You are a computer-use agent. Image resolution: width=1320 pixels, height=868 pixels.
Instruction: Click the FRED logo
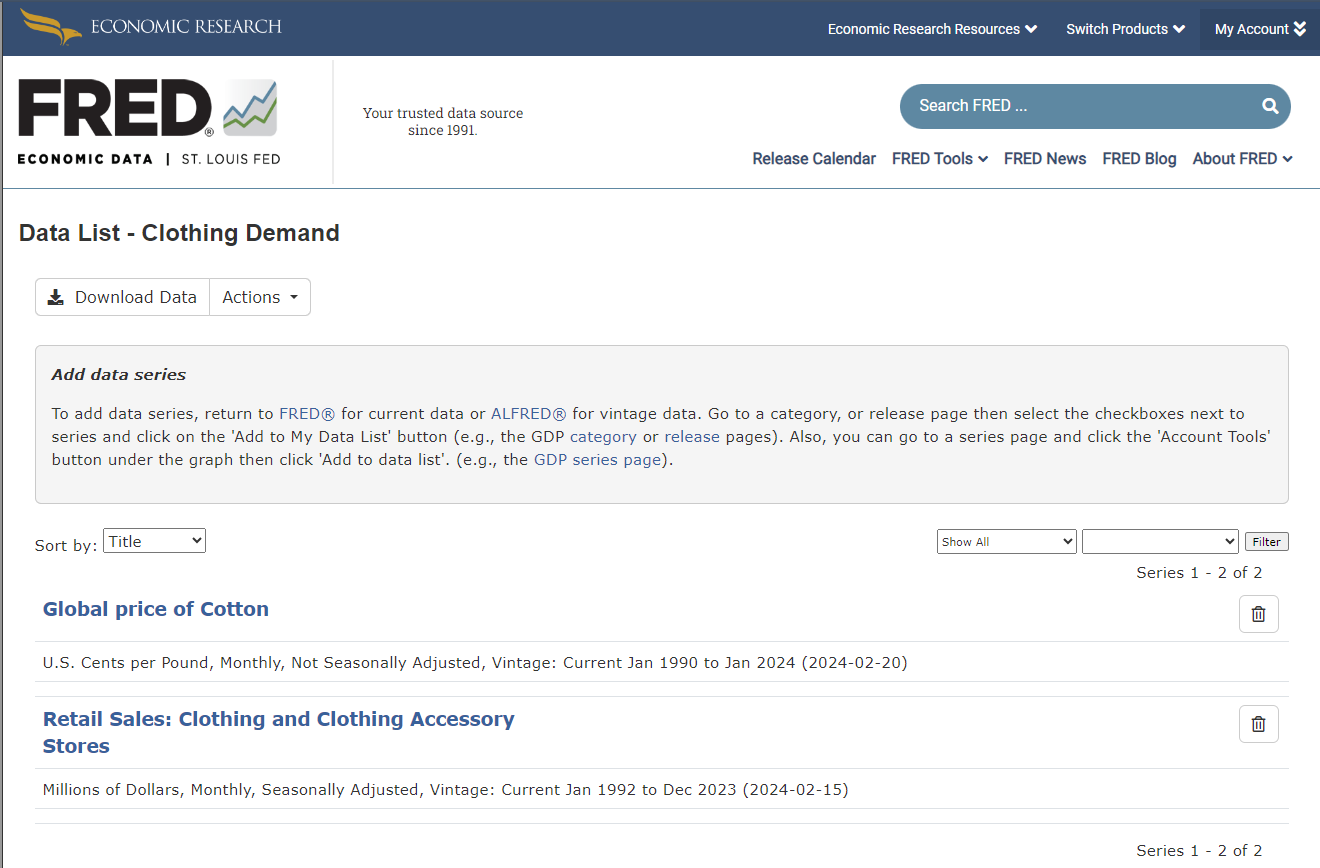(x=148, y=122)
